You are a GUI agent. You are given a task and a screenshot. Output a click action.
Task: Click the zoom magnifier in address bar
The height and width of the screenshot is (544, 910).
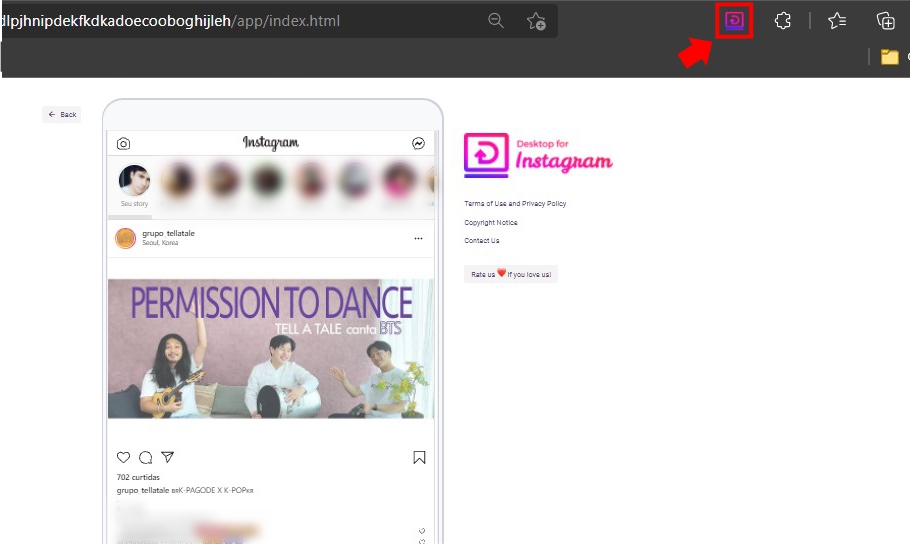496,21
